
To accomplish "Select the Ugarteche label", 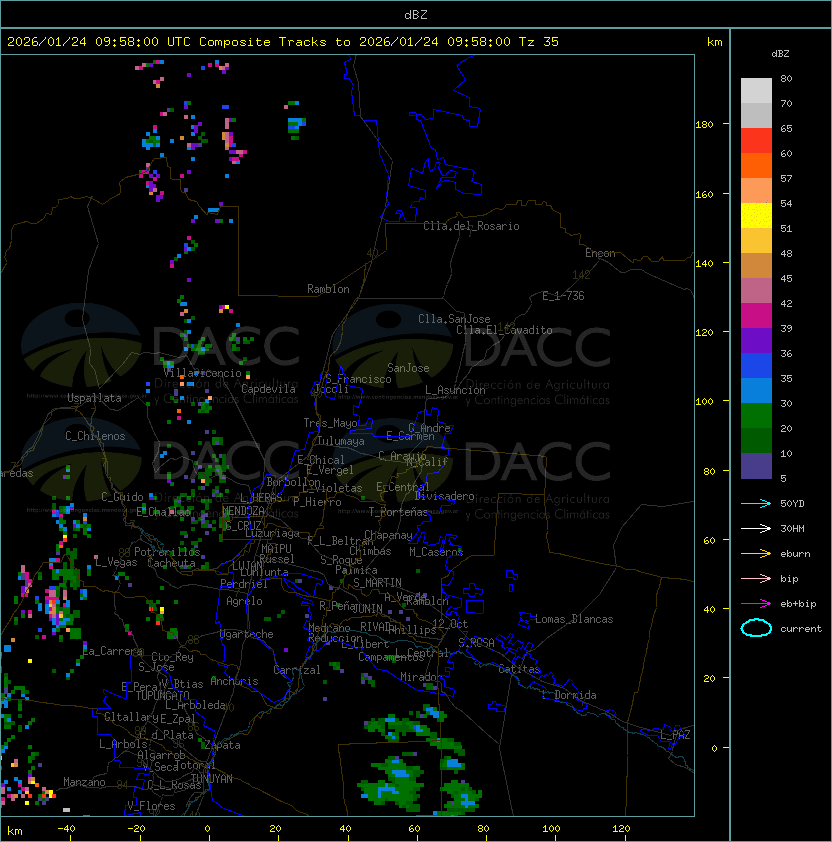I will point(247,634).
